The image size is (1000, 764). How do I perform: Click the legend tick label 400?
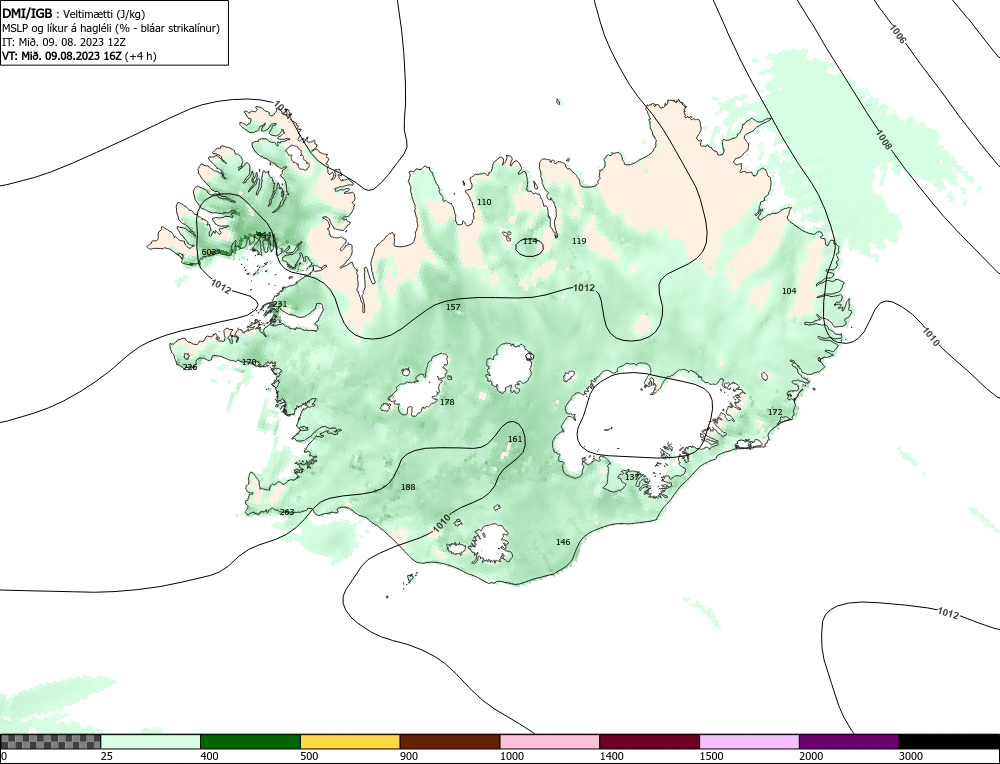tap(209, 756)
